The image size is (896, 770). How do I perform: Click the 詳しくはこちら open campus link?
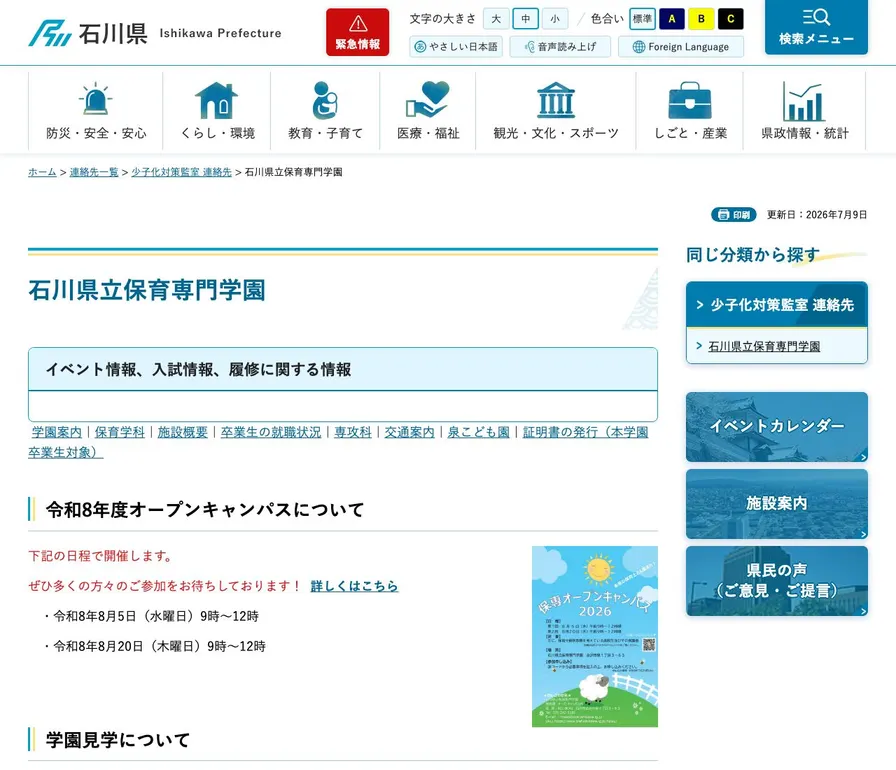click(x=354, y=586)
